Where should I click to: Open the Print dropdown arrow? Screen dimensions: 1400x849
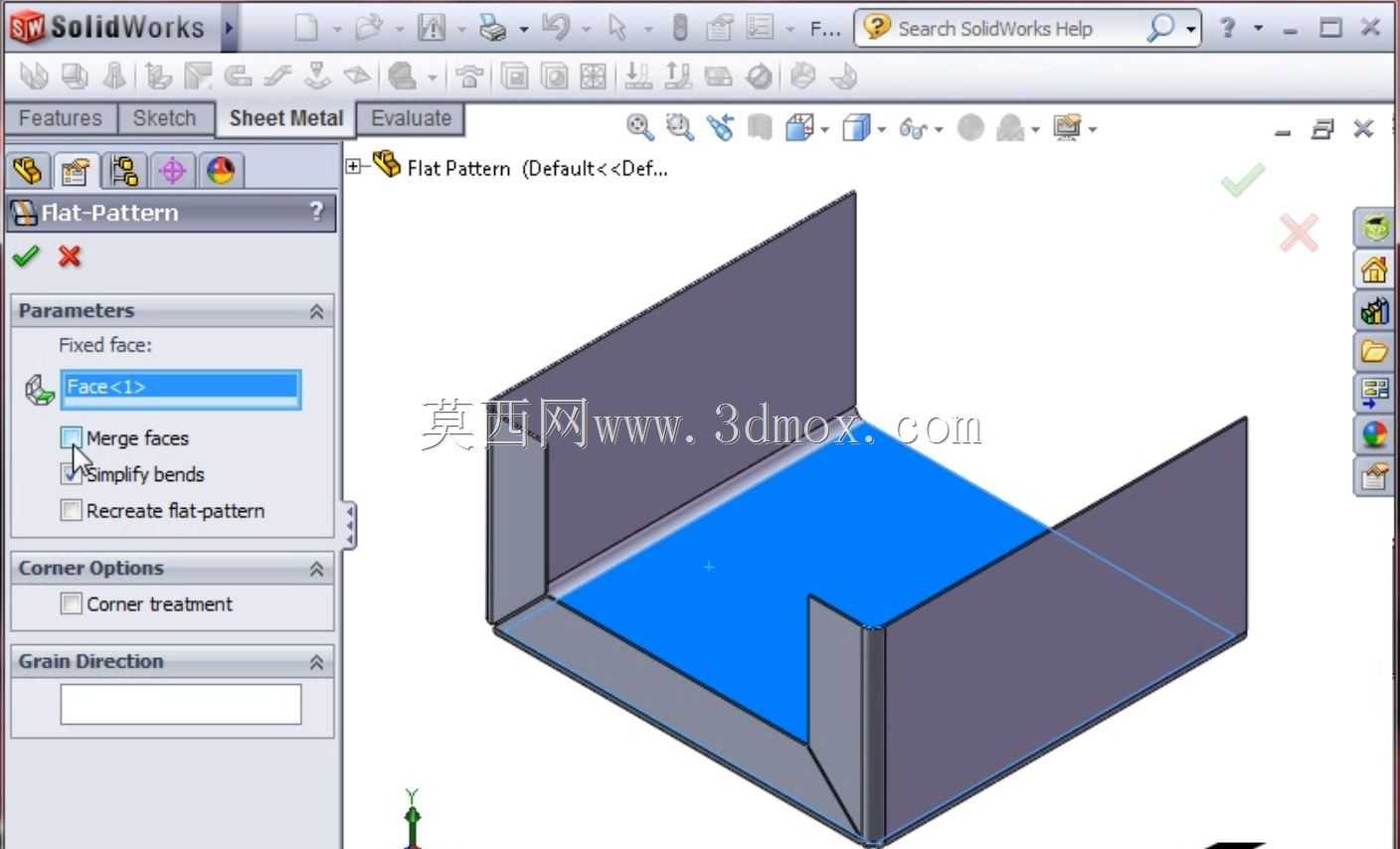tap(523, 29)
